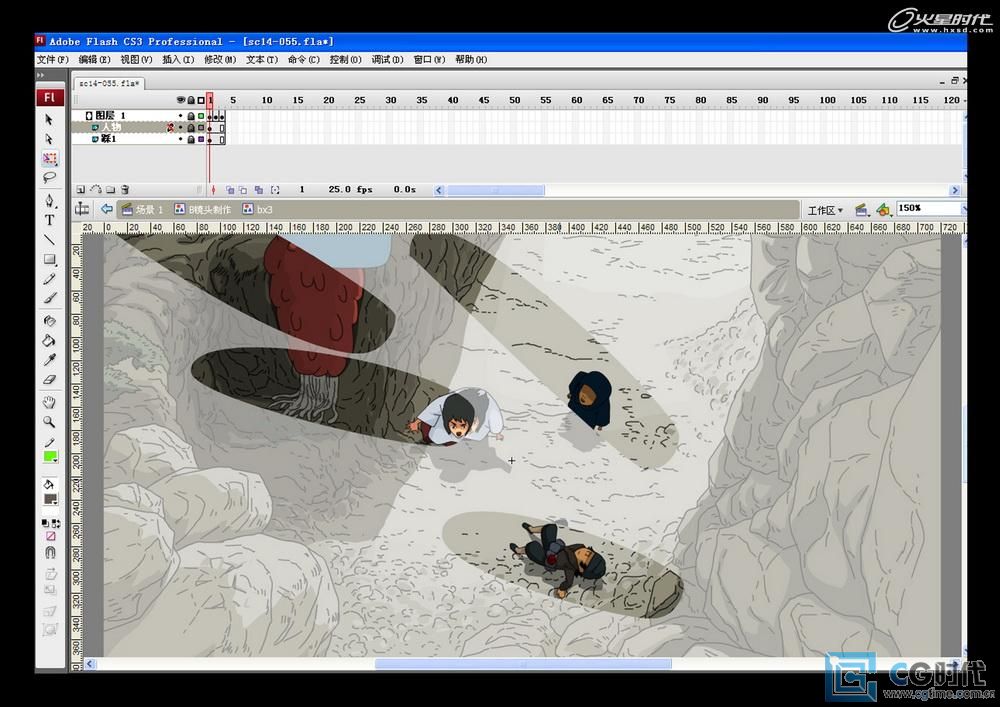Open the 修改(M) menu
This screenshot has height=707, width=1000.
[x=220, y=59]
